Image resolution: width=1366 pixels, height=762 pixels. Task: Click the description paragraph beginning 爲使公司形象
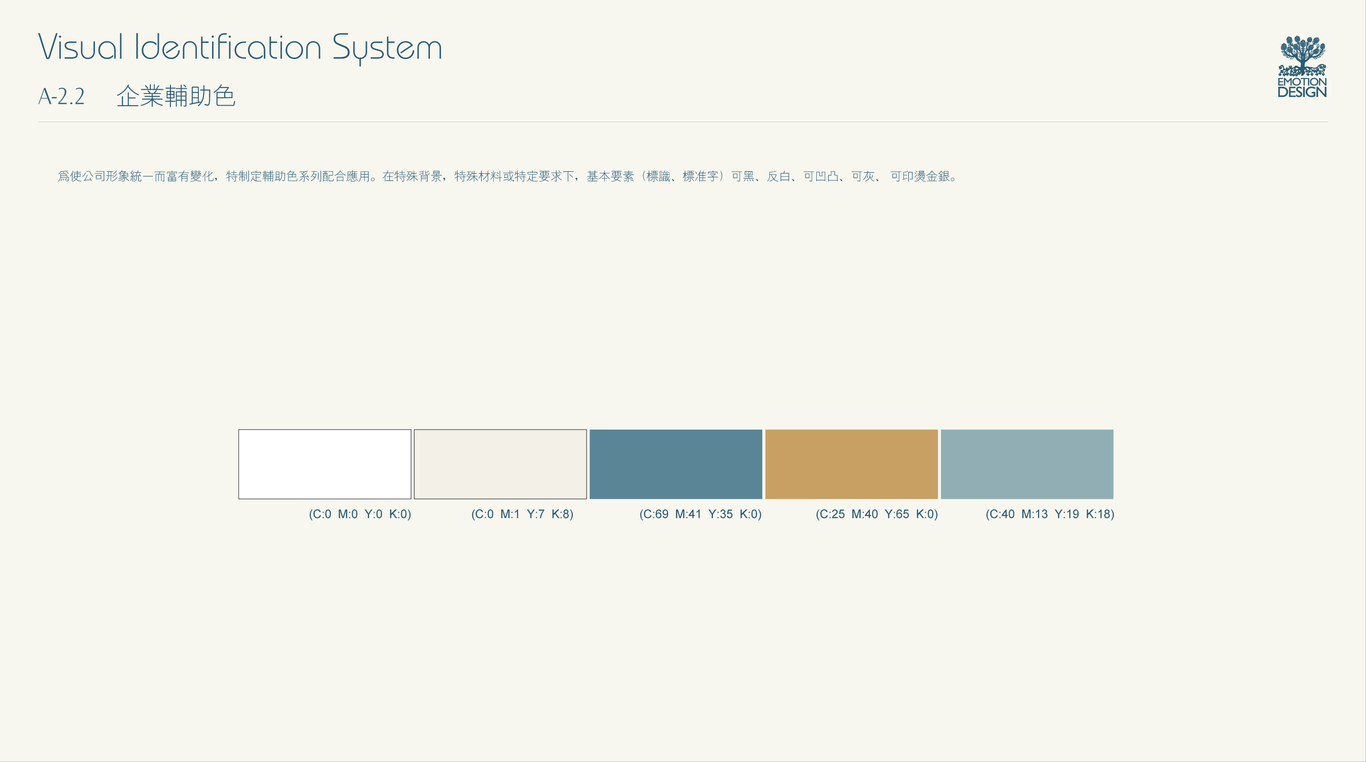coord(508,176)
